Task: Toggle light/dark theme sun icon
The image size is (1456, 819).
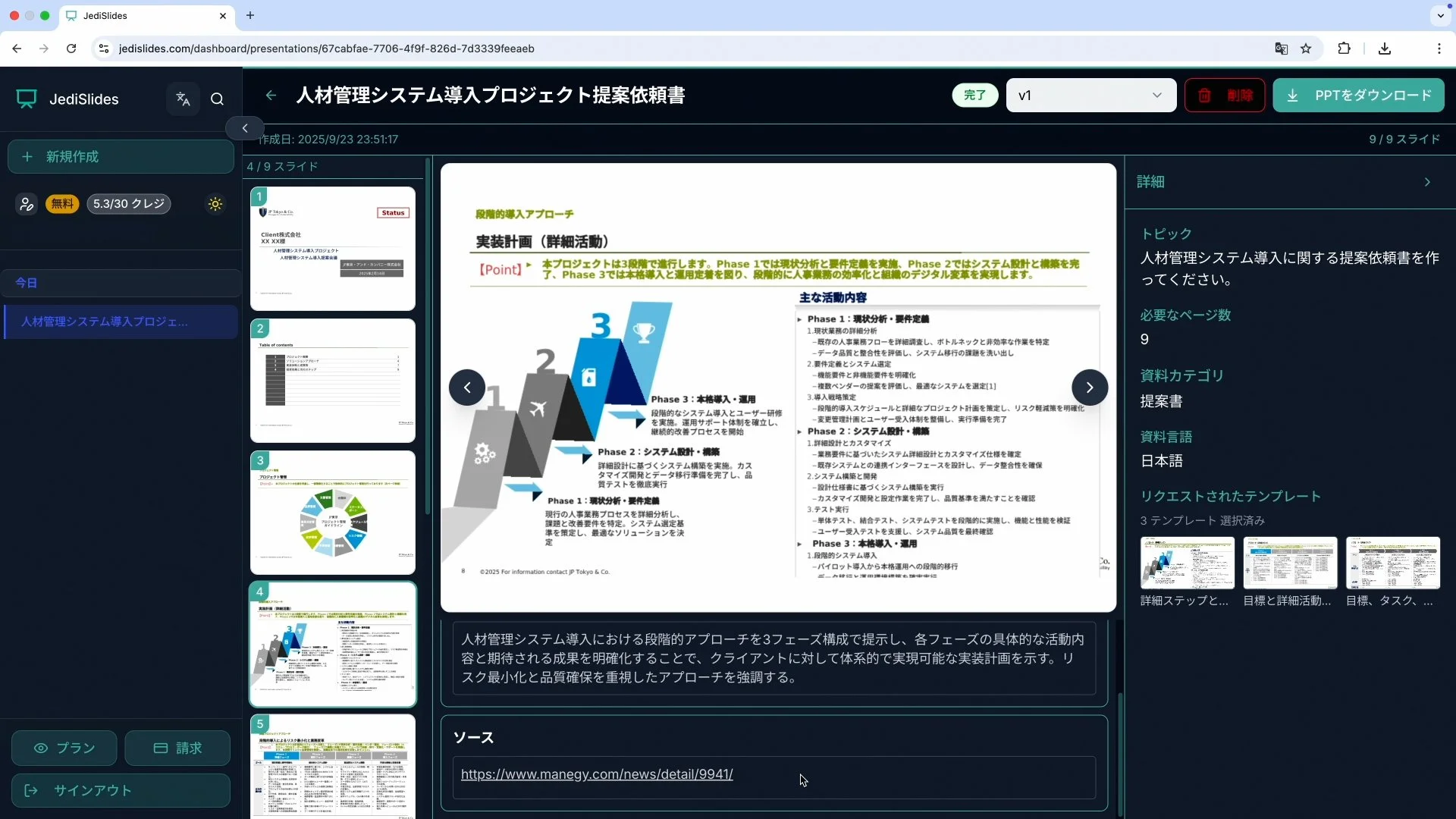Action: [x=215, y=204]
